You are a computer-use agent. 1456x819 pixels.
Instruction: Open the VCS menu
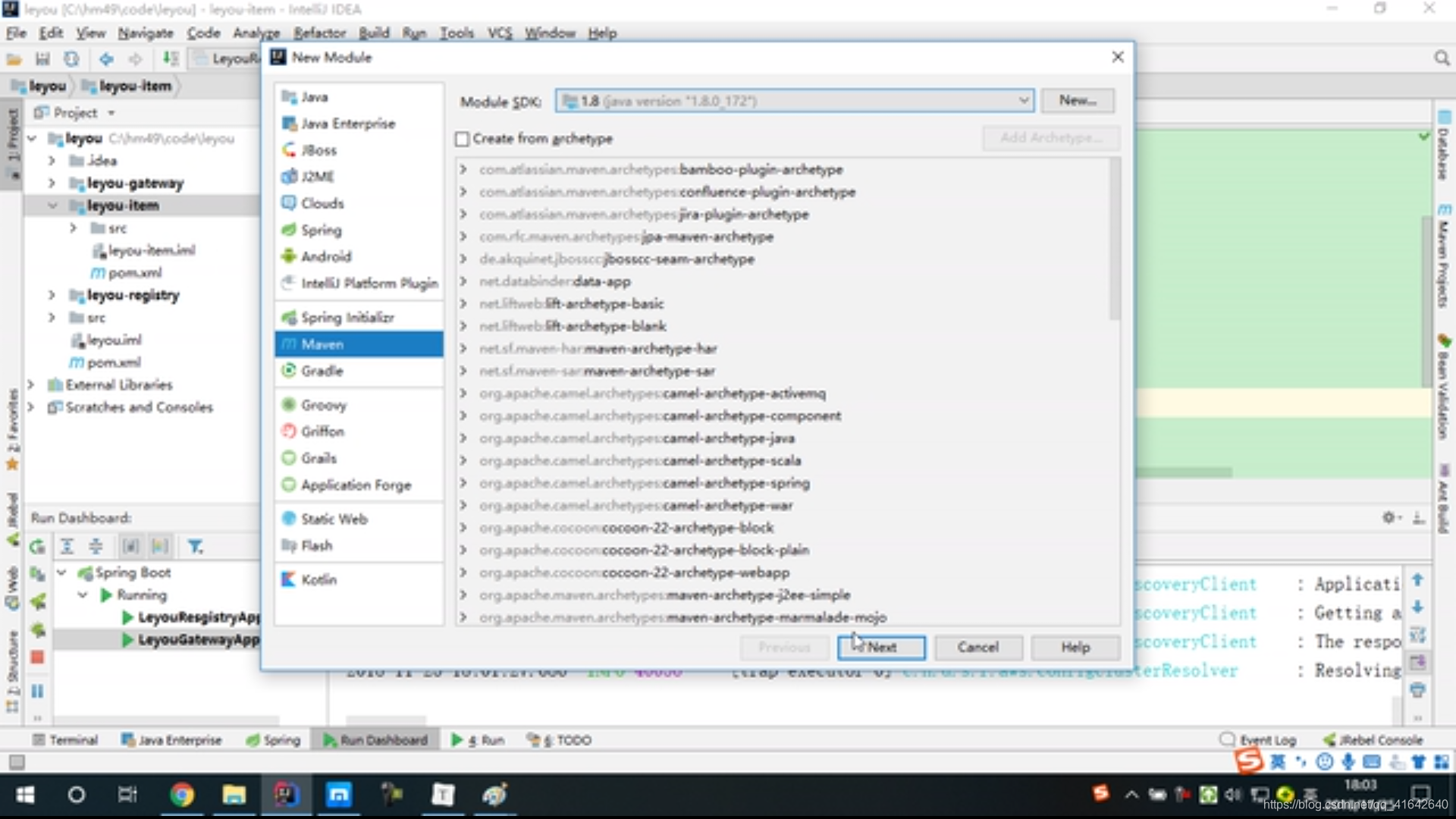pos(500,33)
